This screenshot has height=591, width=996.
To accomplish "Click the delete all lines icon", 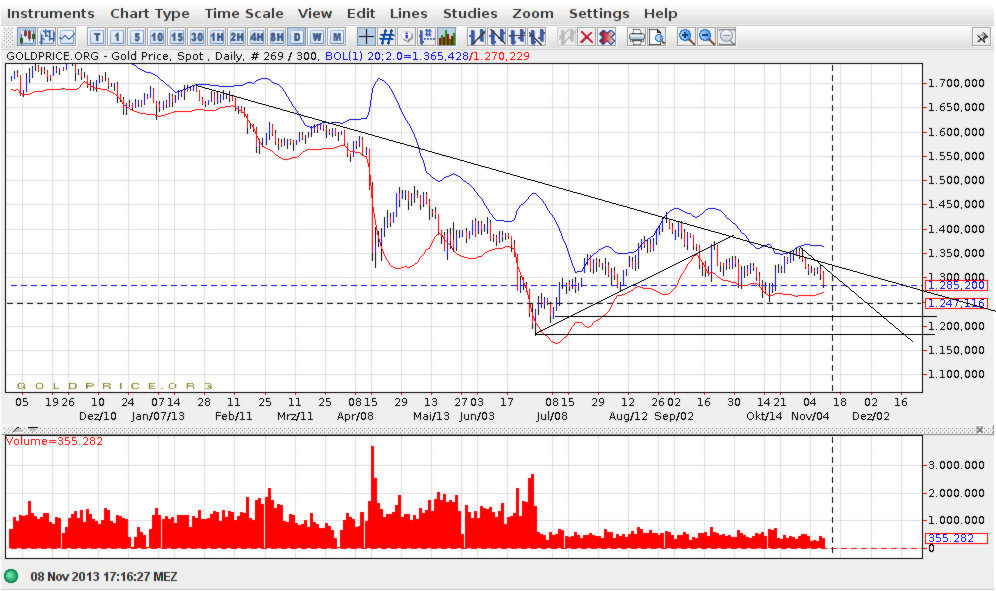I will point(607,37).
